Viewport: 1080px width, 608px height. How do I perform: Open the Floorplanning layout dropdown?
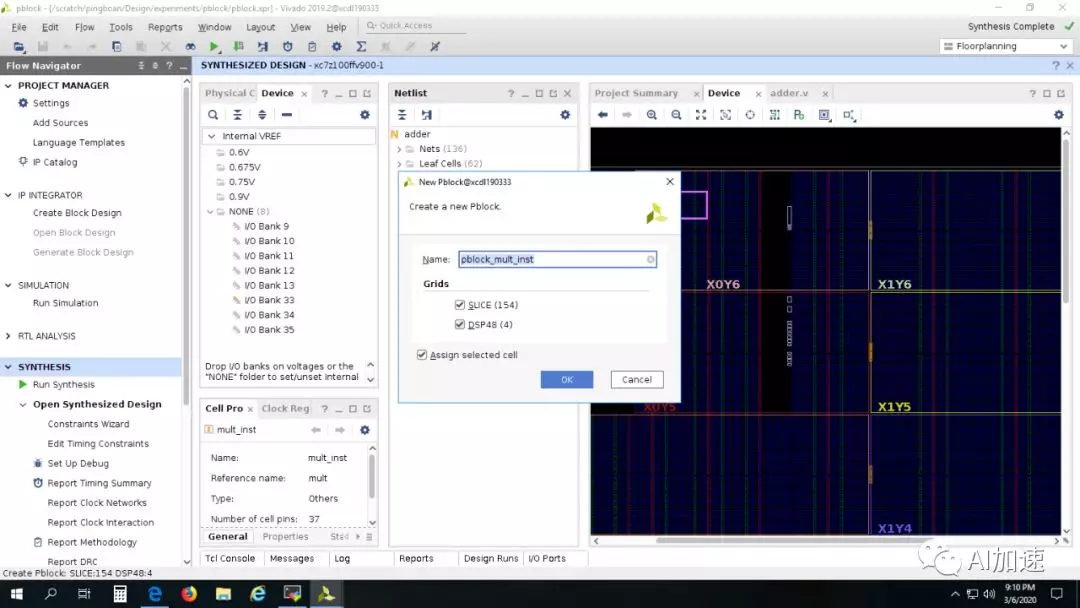coord(1007,47)
